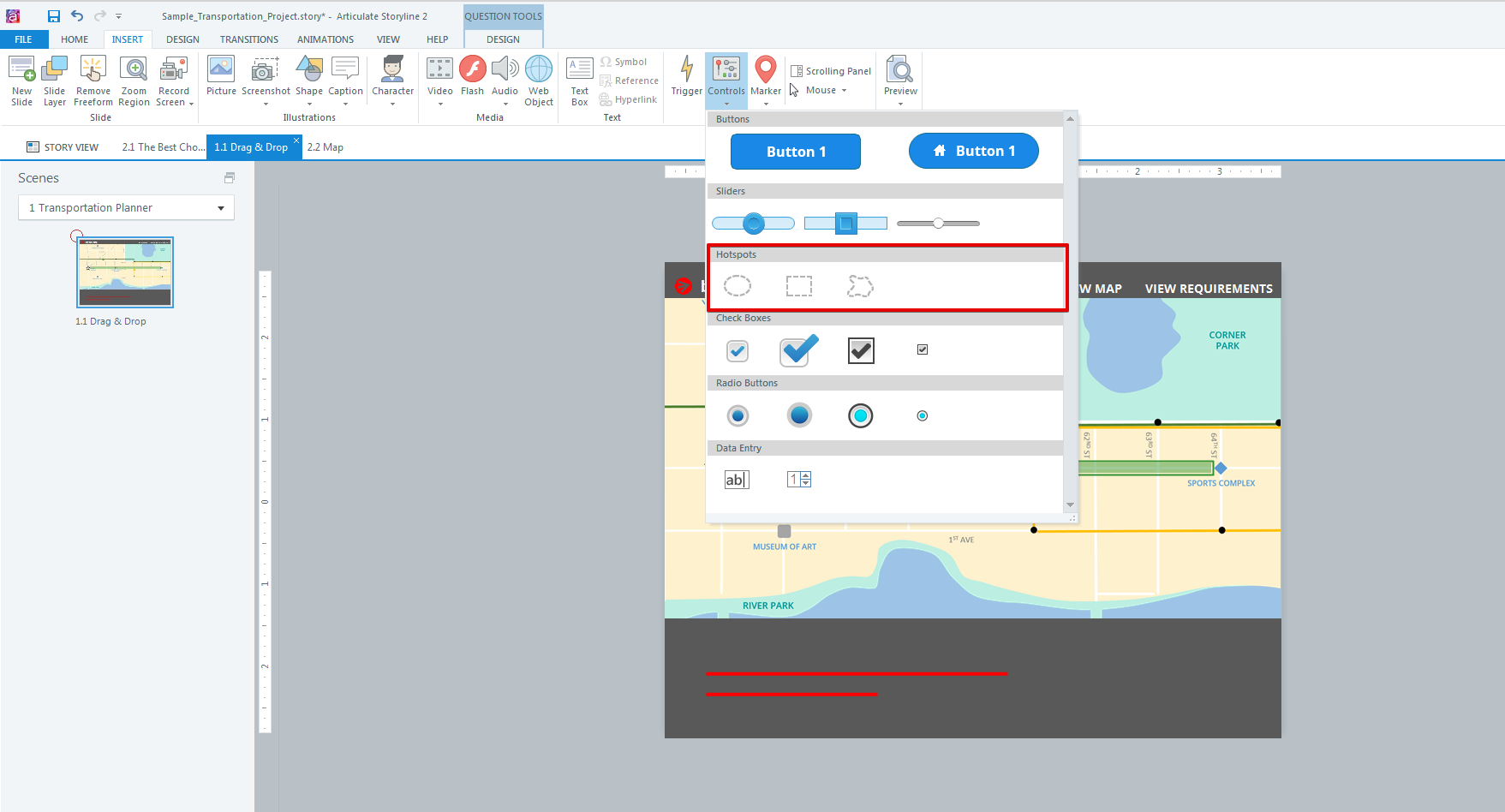The image size is (1505, 812).
Task: Insert the round-thumb blue slider
Action: [x=753, y=224]
